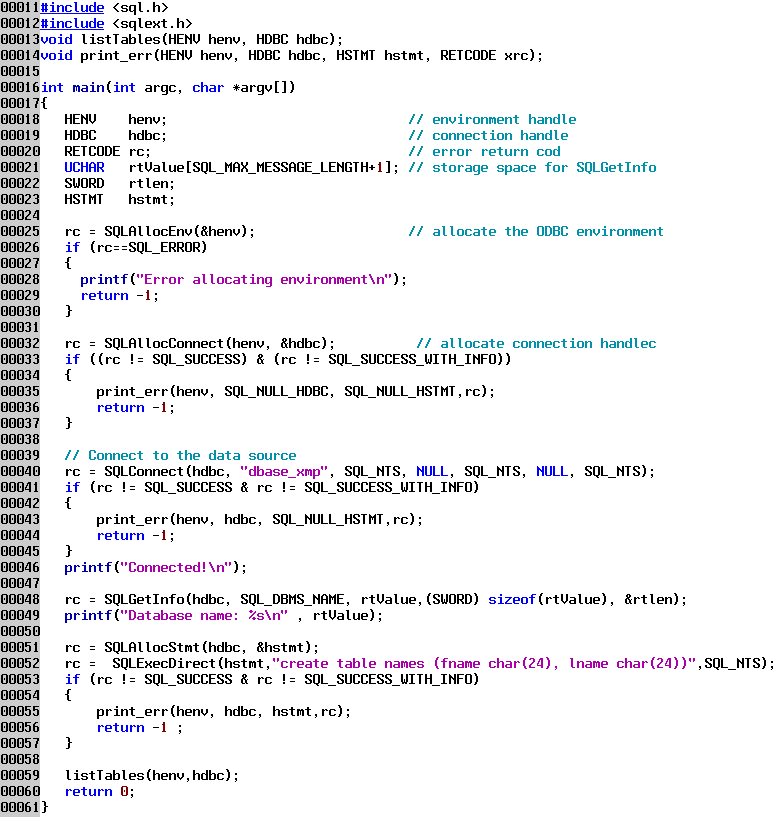
Task: Click the opening brace on line 00017
Action: [x=44, y=104]
